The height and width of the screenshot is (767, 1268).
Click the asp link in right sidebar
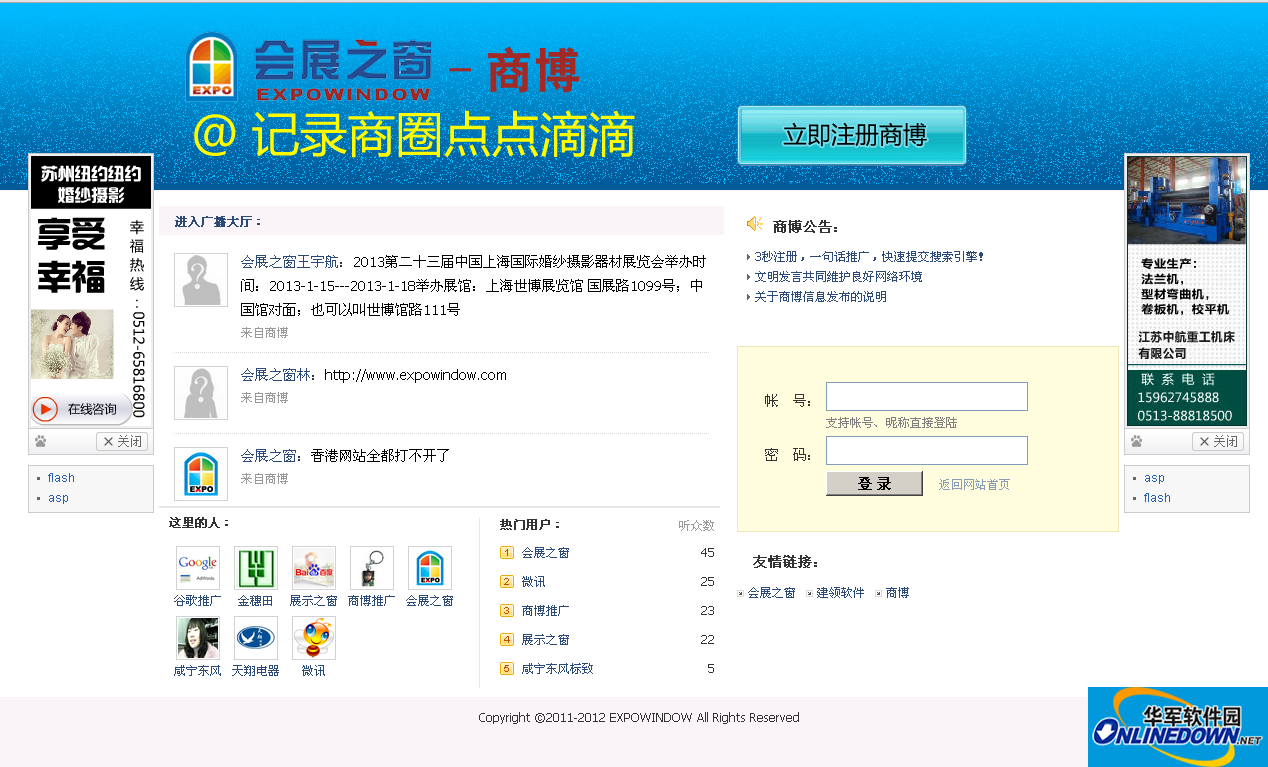(x=1155, y=478)
